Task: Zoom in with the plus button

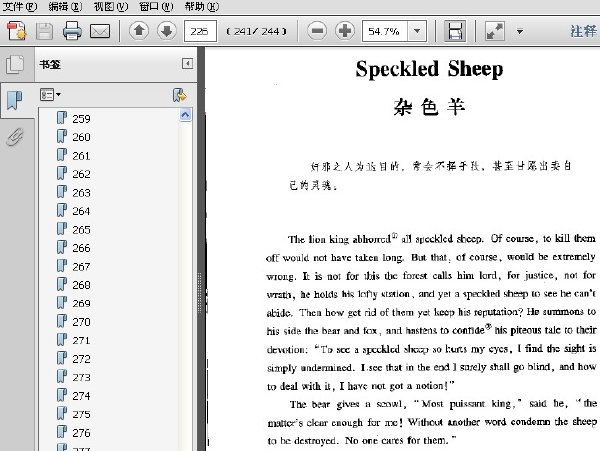Action: 345,31
